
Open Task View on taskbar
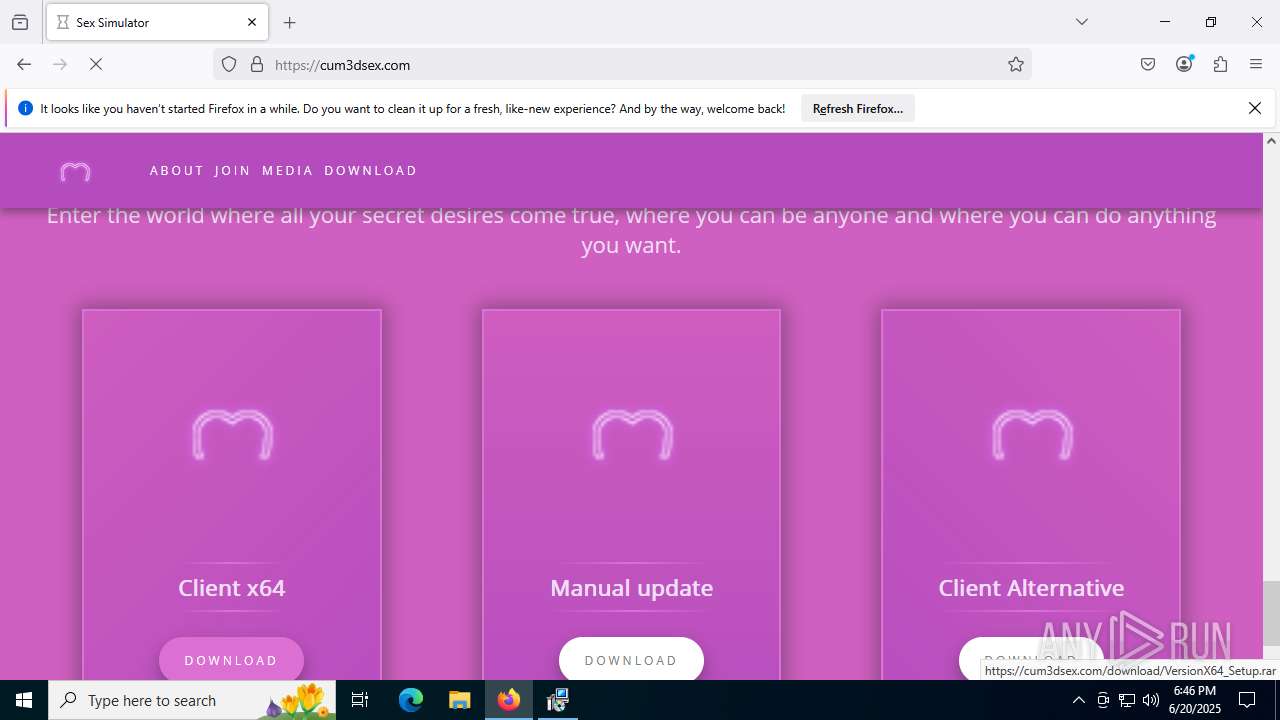[x=360, y=700]
